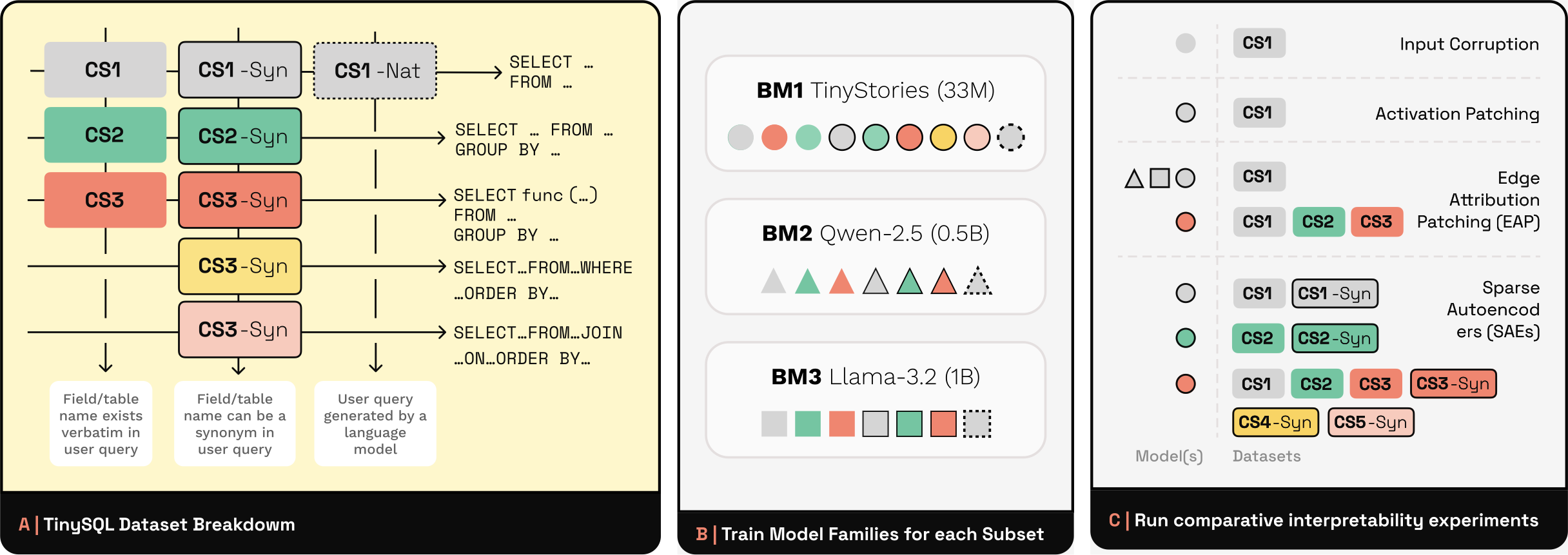The image size is (1568, 555).
Task: Select the yellow CS3-Syn box in panel A
Action: point(240,266)
